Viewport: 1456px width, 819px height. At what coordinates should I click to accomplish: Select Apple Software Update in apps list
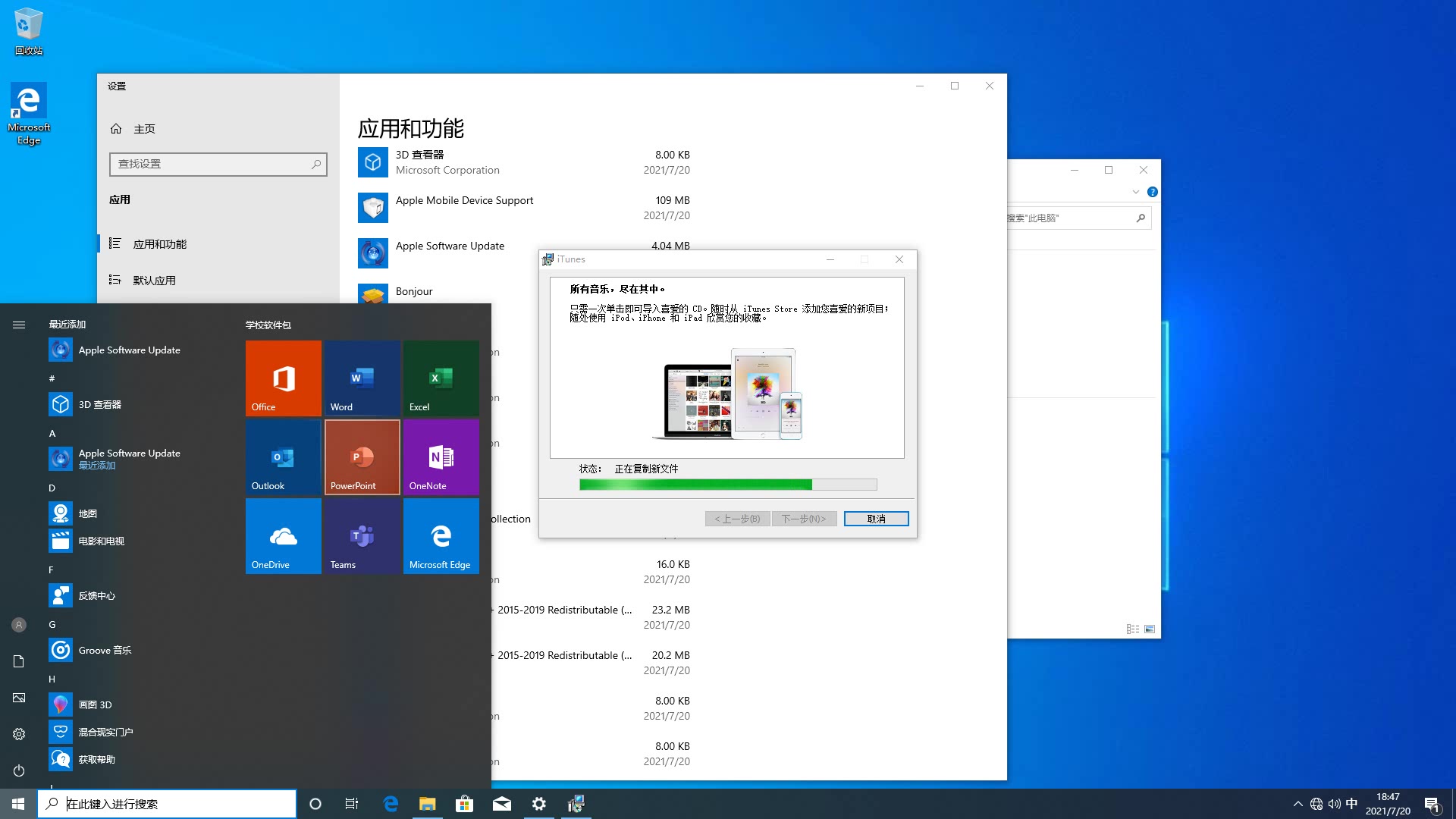447,253
